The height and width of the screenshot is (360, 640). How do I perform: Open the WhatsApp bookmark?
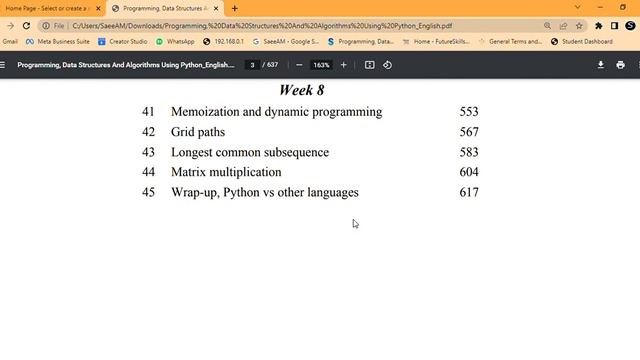175,41
